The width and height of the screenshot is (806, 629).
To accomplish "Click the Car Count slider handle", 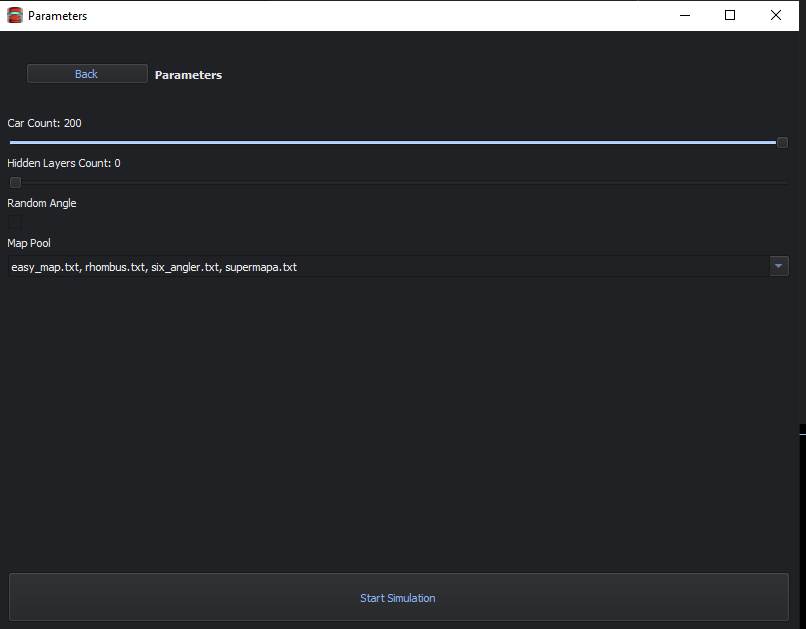I will tap(782, 142).
